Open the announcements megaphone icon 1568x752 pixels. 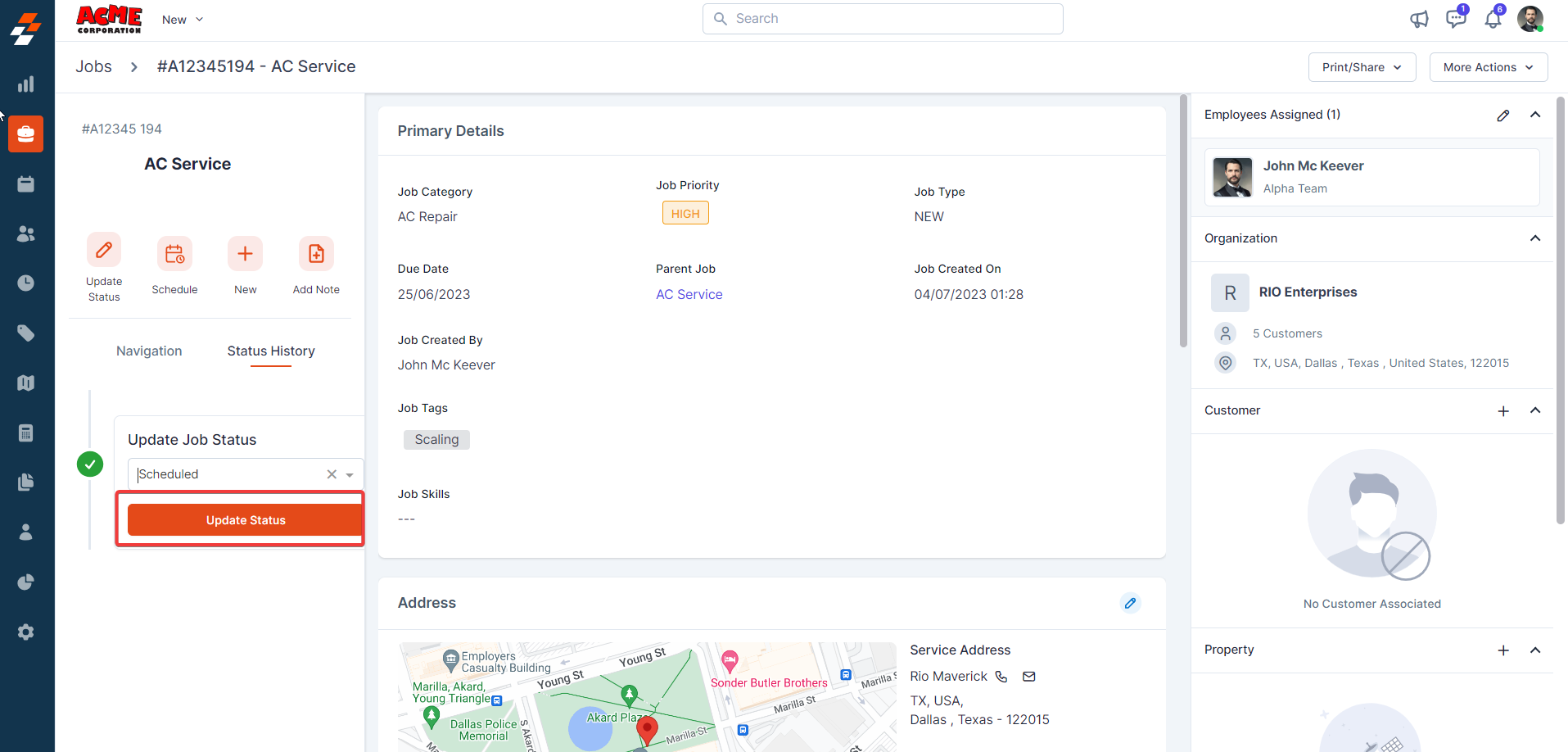(x=1419, y=20)
